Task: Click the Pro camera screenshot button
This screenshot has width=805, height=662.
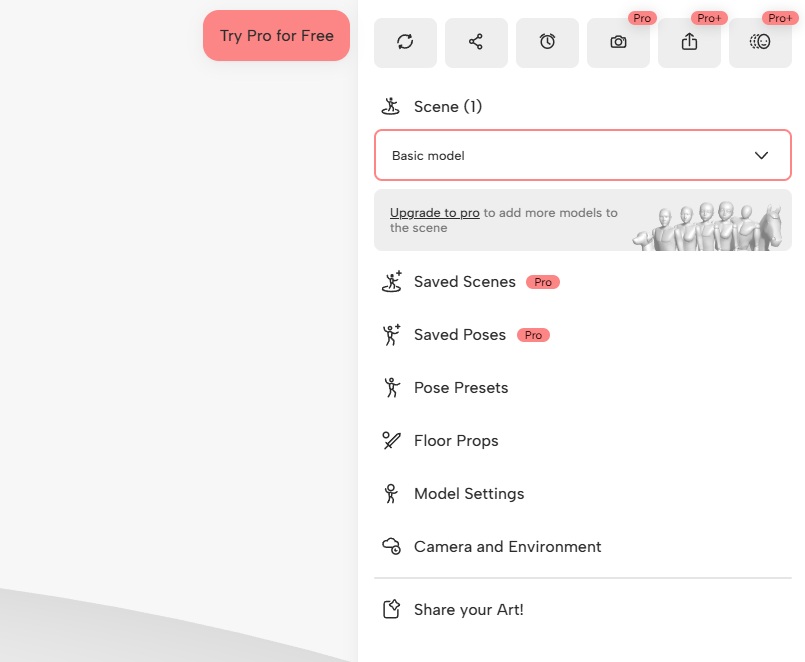Action: [x=618, y=42]
